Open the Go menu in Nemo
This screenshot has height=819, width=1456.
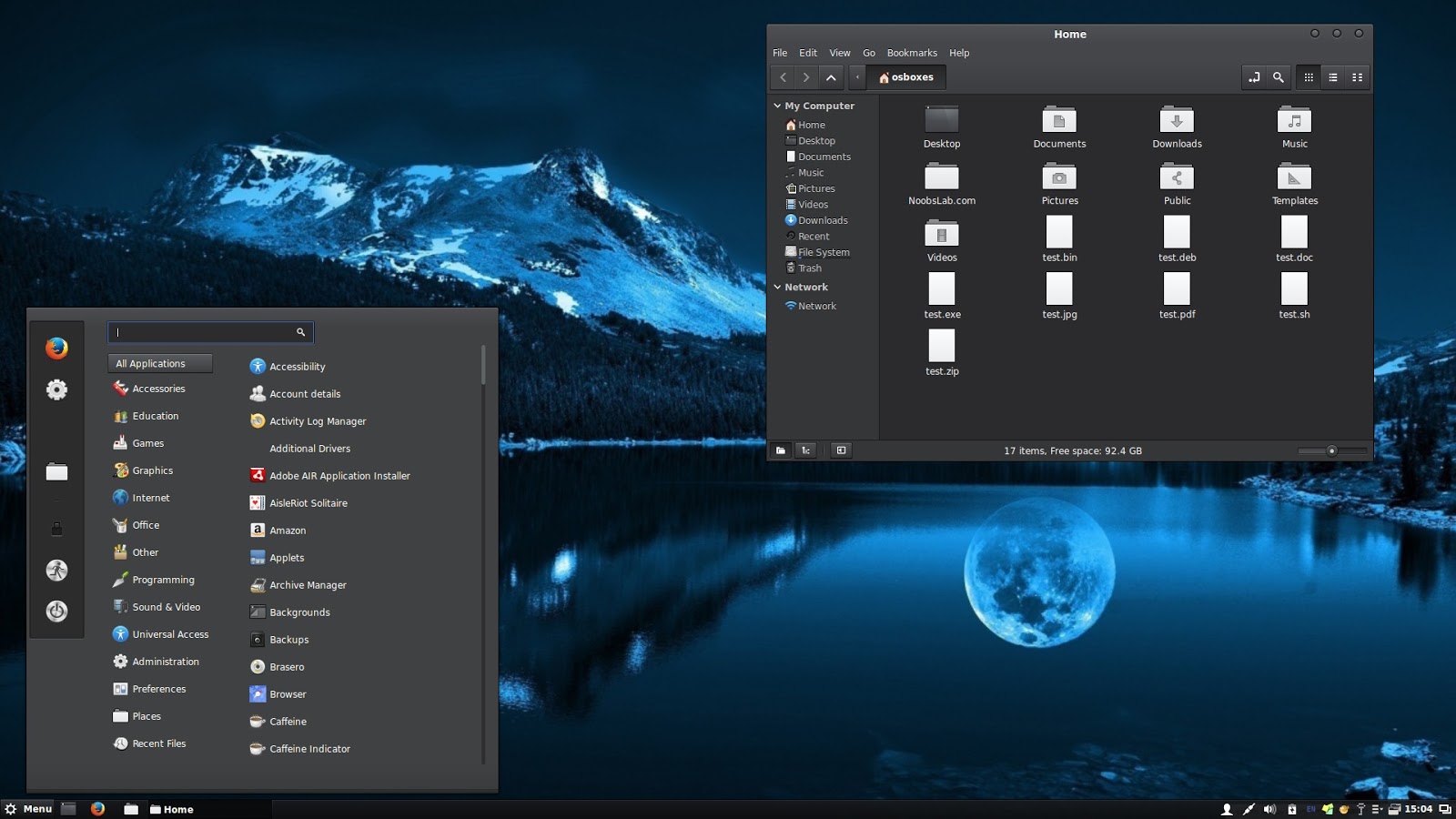(869, 53)
